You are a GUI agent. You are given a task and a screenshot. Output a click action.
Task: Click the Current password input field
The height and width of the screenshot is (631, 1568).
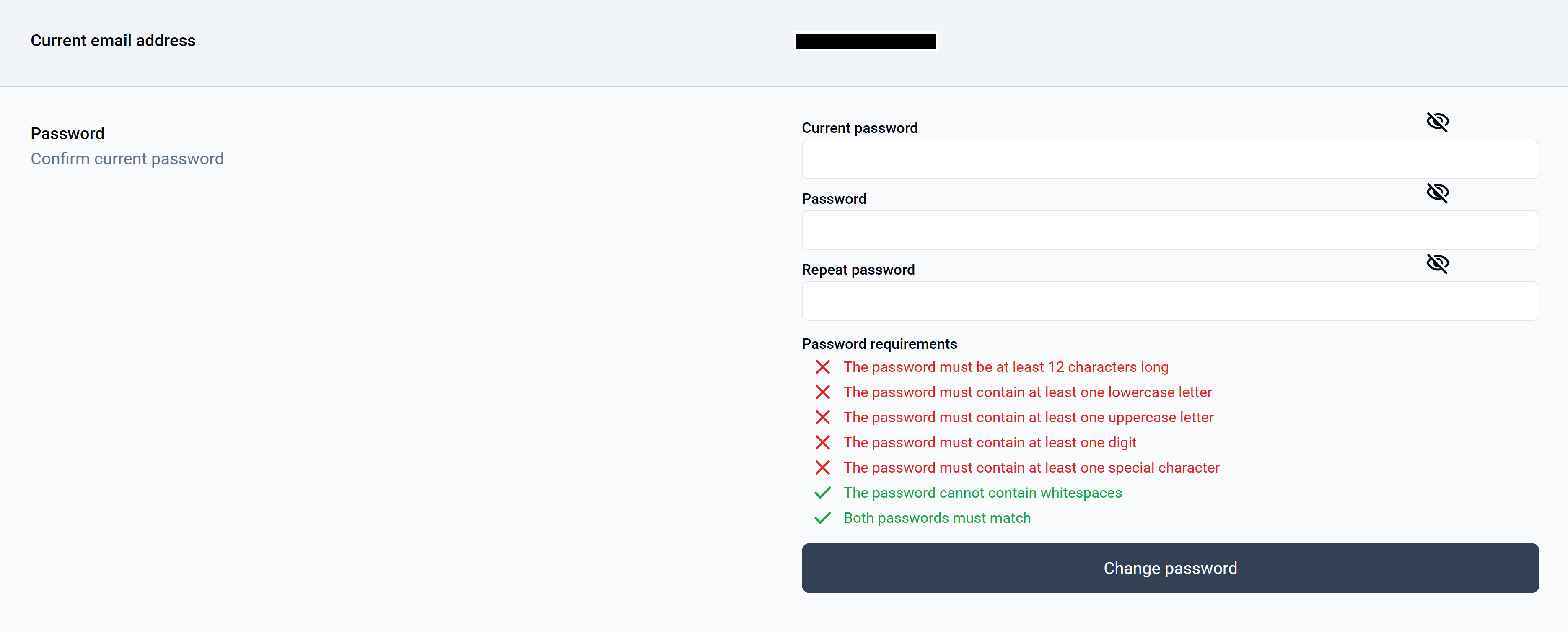click(x=1169, y=160)
